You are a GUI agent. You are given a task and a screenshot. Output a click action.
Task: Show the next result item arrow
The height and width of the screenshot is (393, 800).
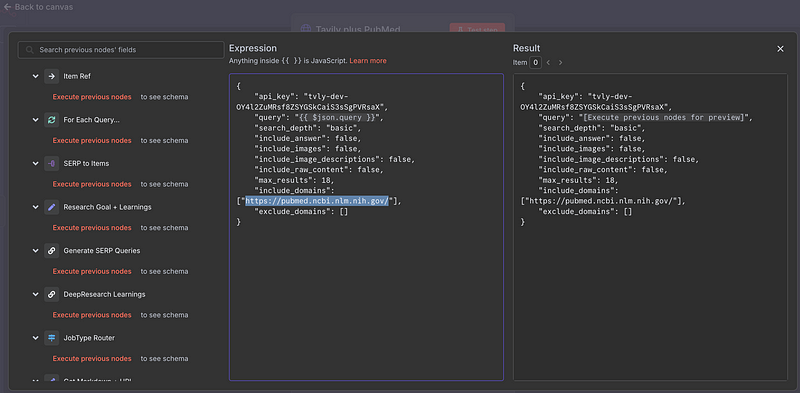(560, 63)
